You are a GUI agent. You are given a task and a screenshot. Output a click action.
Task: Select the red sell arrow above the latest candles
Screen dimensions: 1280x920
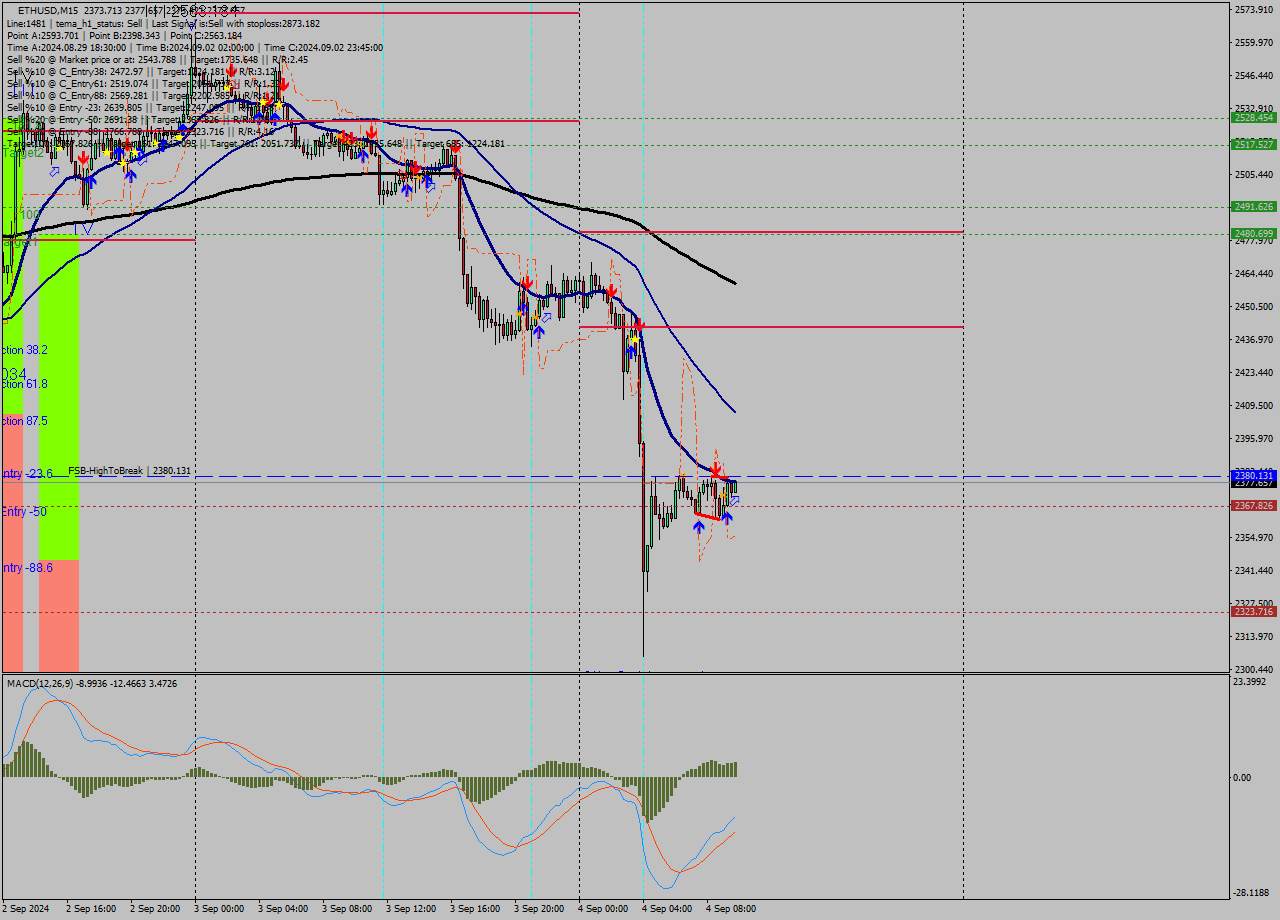coord(717,470)
